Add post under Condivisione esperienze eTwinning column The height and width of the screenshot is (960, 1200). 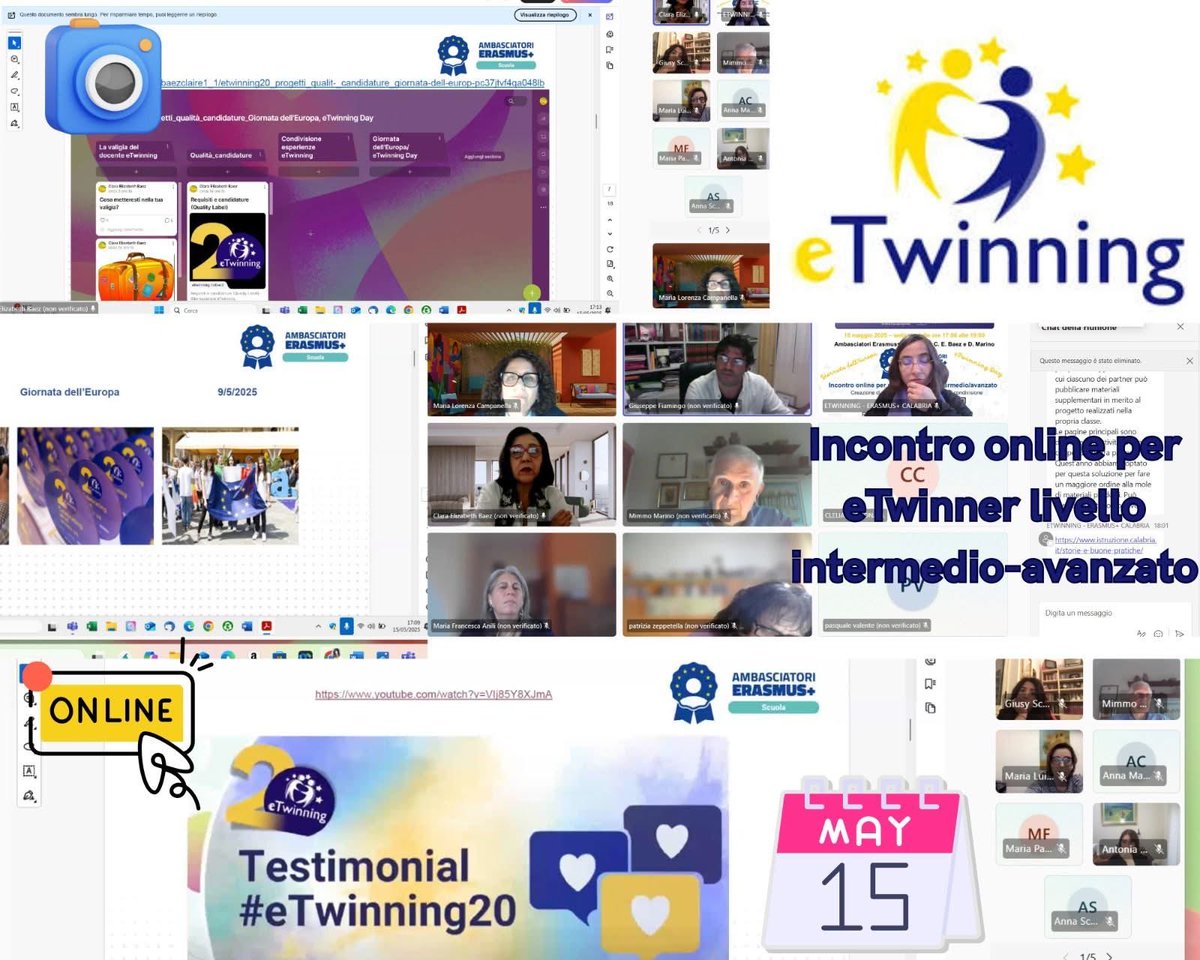(x=318, y=171)
